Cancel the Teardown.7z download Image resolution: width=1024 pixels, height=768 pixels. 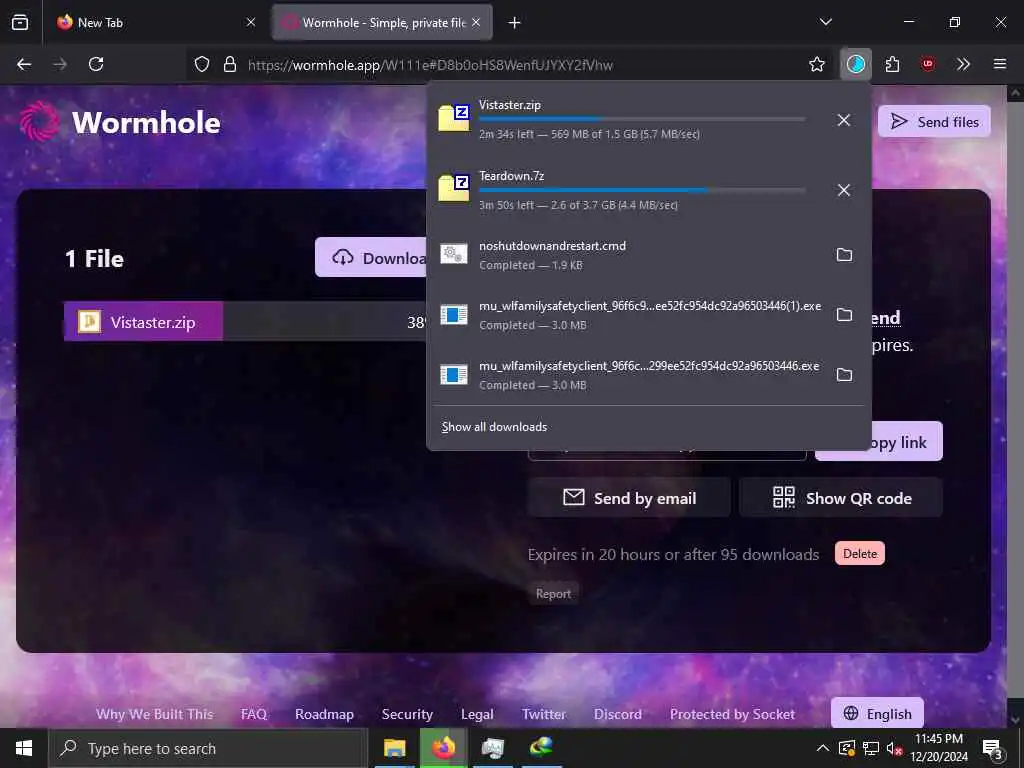tap(844, 190)
